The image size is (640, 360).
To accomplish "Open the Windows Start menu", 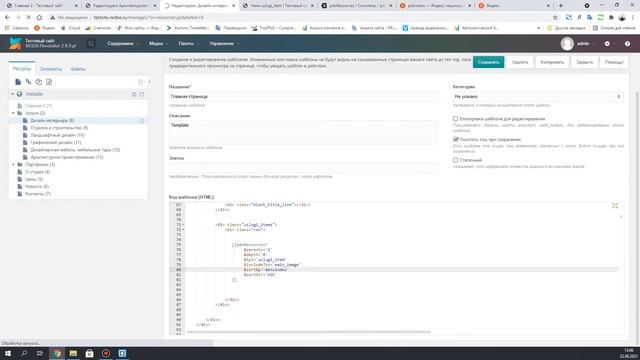I will tap(8, 353).
